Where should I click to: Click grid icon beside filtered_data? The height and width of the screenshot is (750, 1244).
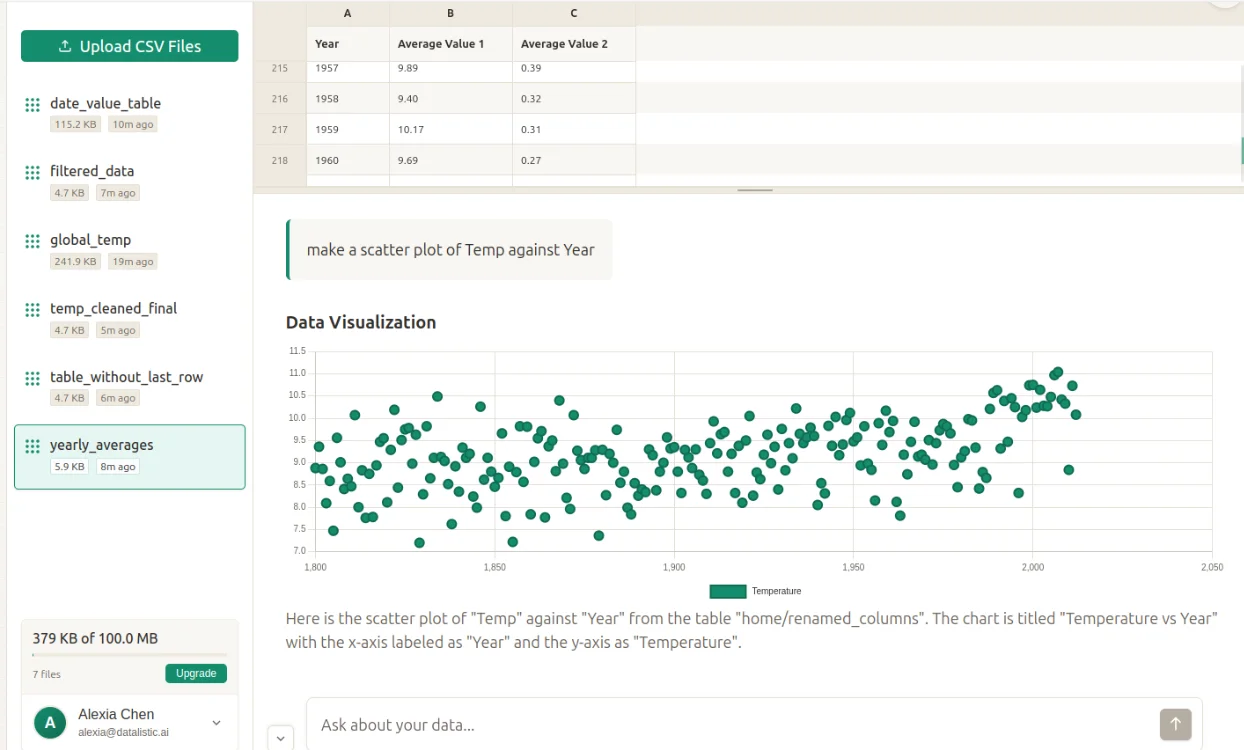point(33,172)
